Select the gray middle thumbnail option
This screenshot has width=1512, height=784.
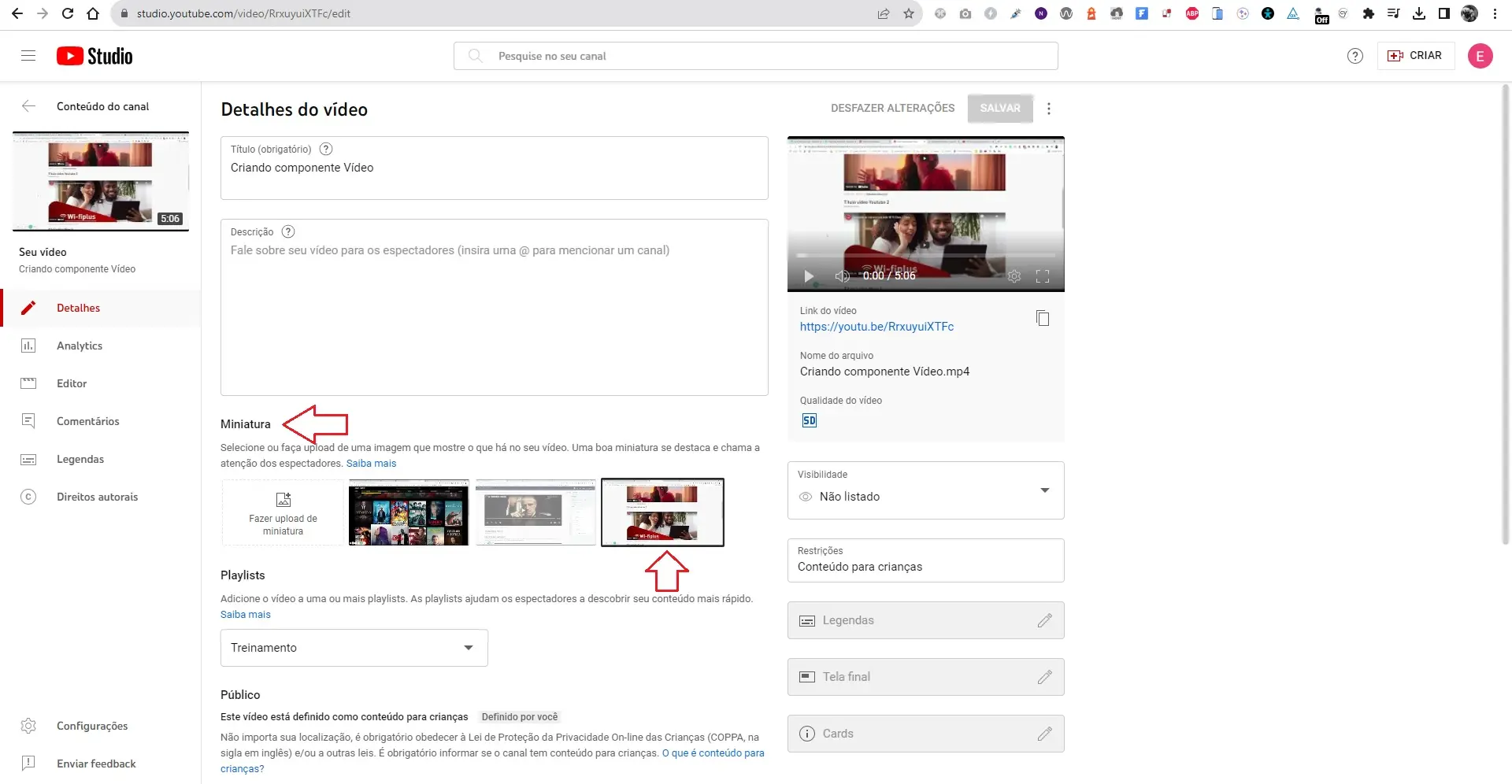pos(535,512)
